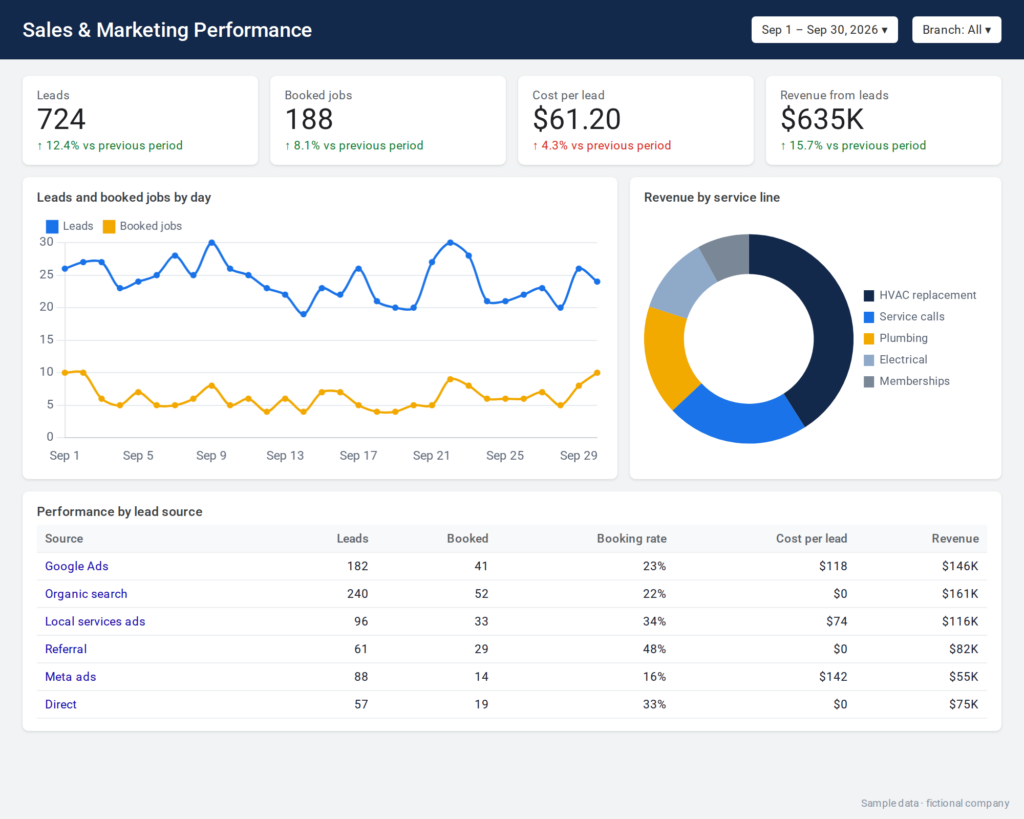Click the Sales & Marketing Performance title
The image size is (1024, 819).
coord(167,30)
